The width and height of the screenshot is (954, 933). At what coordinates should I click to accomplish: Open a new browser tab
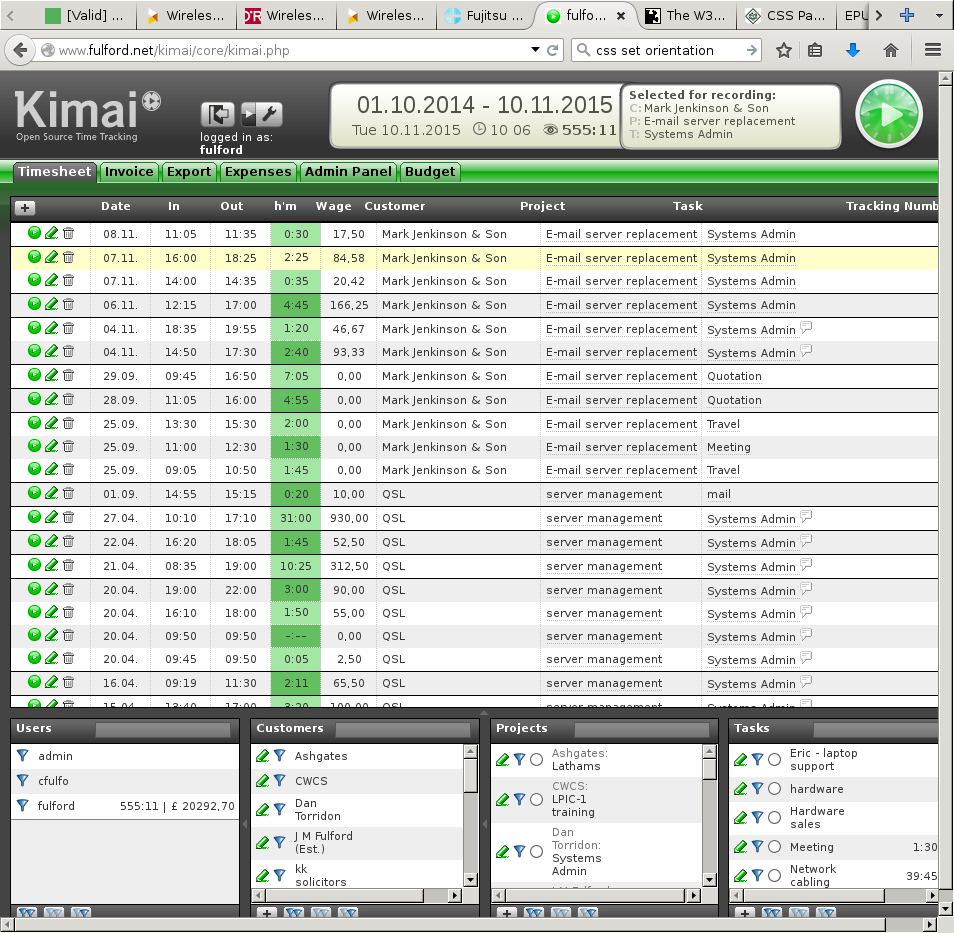coord(907,15)
